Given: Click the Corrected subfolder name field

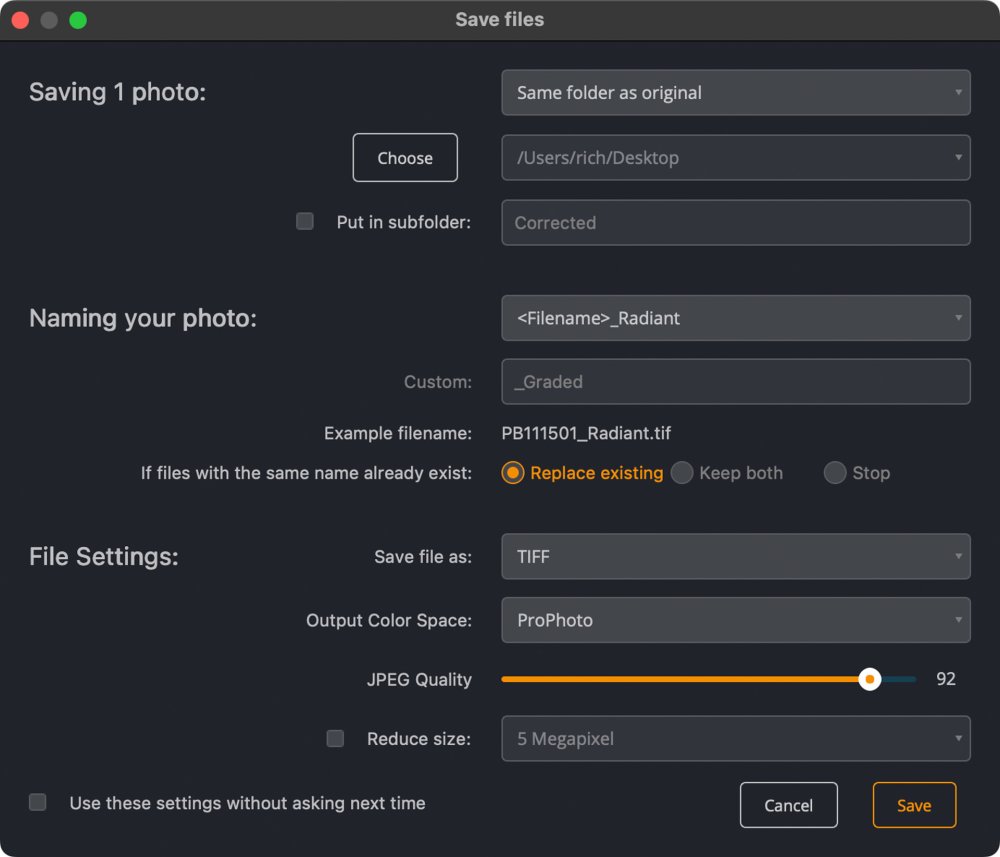Looking at the screenshot, I should pyautogui.click(x=735, y=223).
